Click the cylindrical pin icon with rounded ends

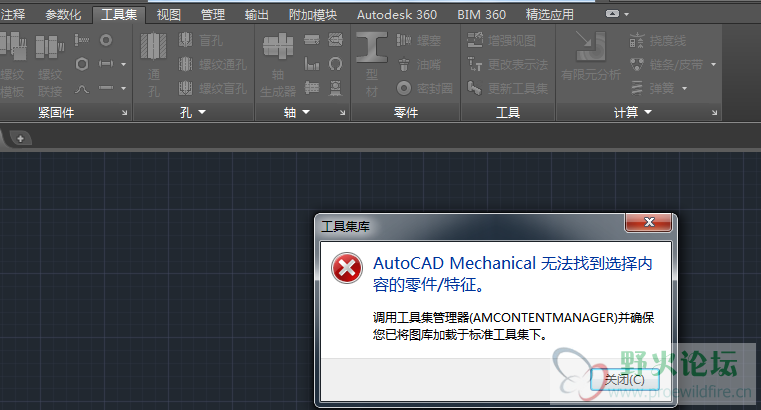coord(106,64)
